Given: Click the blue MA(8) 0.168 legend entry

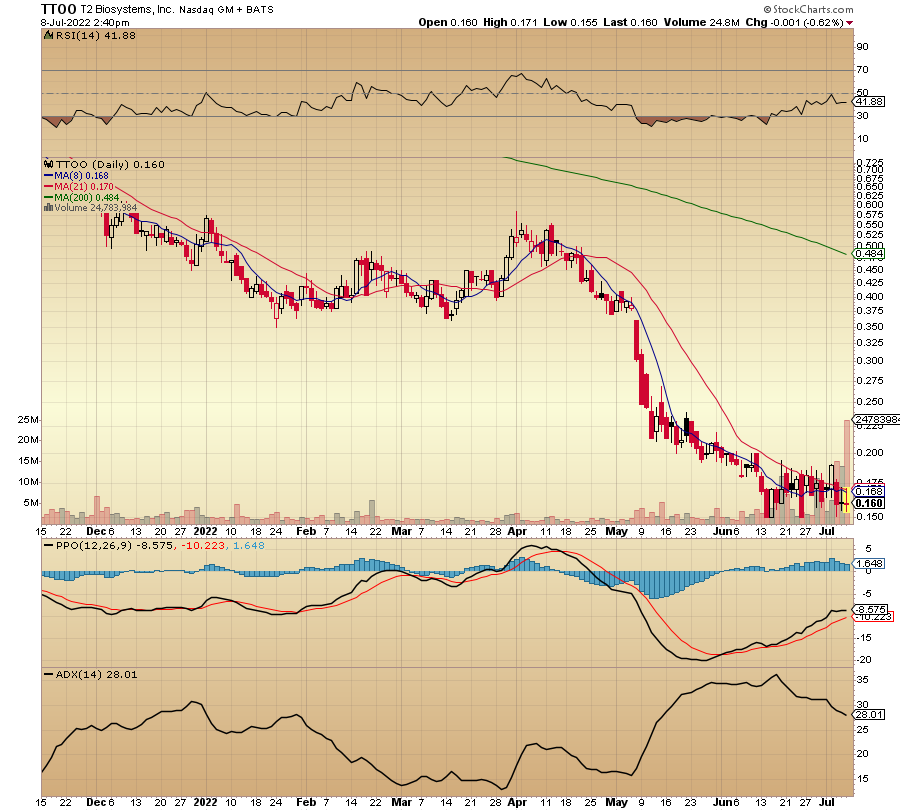Looking at the screenshot, I should point(76,176).
